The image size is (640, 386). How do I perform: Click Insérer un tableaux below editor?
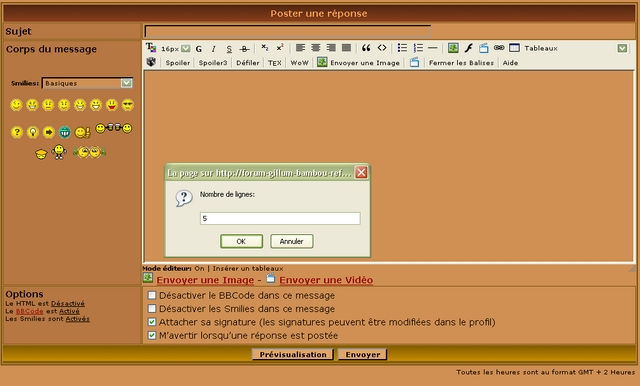click(248, 268)
